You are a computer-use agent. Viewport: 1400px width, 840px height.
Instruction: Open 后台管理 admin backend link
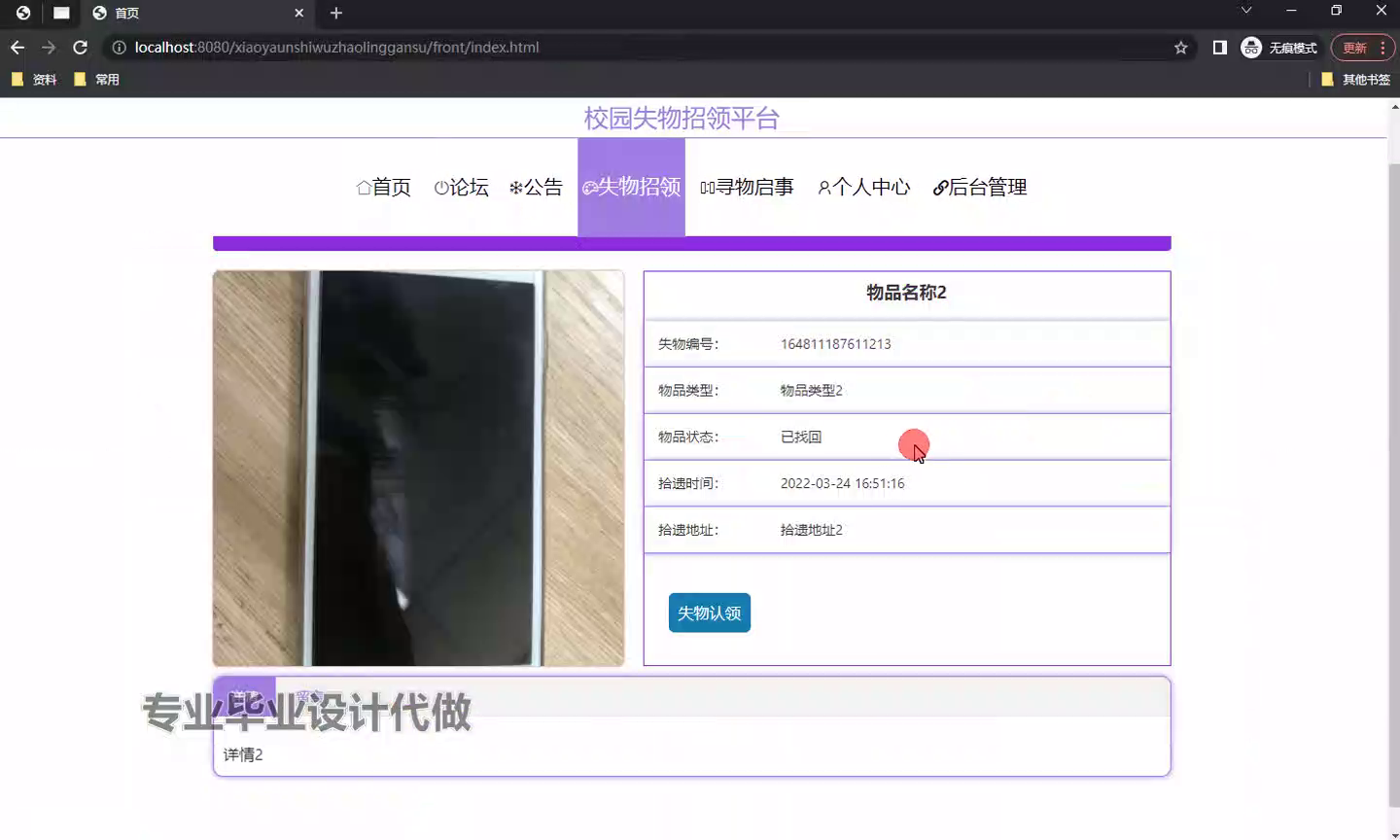[x=980, y=187]
